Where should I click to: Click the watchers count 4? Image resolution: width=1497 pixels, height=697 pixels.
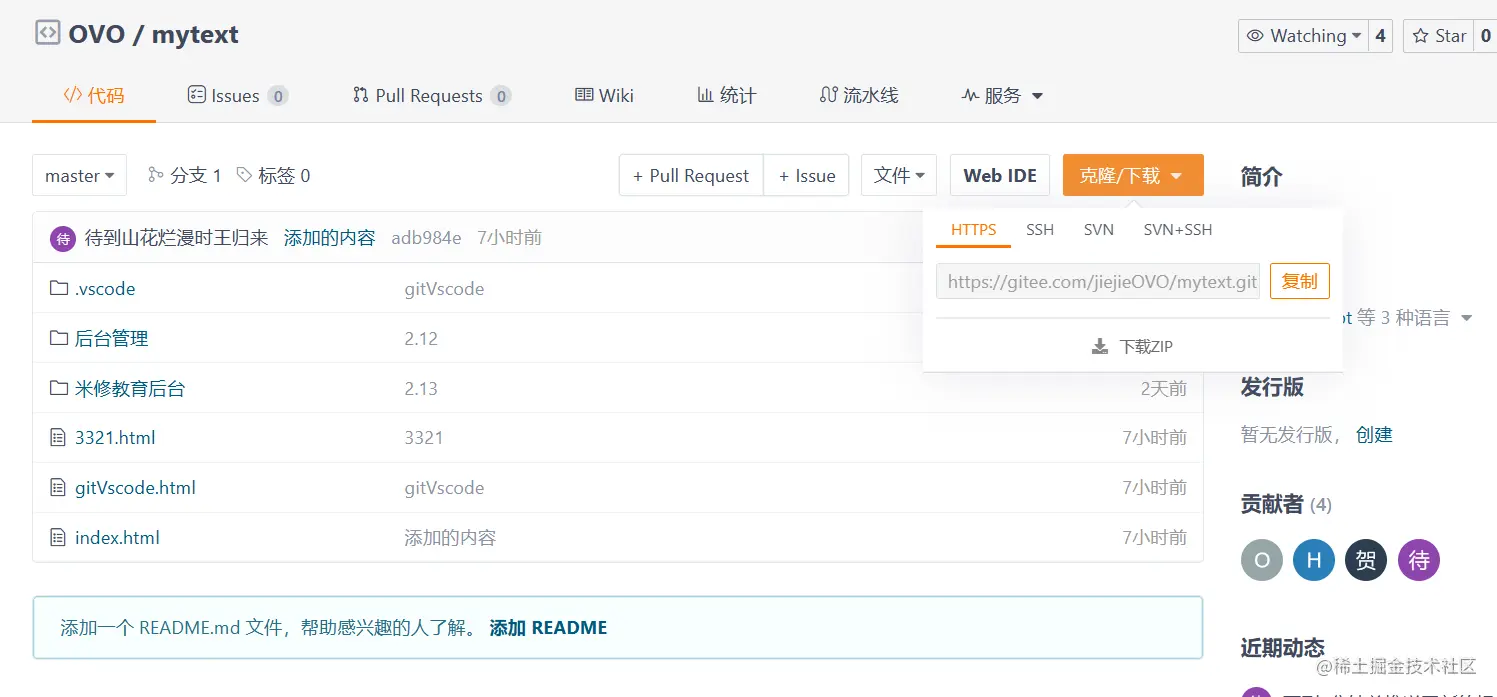pyautogui.click(x=1380, y=36)
